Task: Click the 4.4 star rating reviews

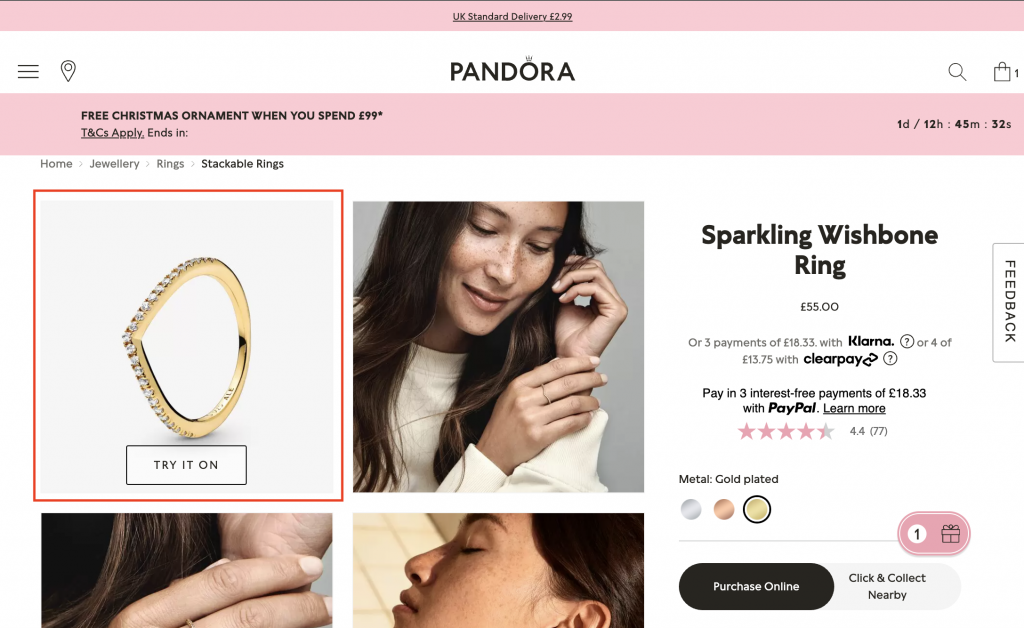Action: coord(812,430)
